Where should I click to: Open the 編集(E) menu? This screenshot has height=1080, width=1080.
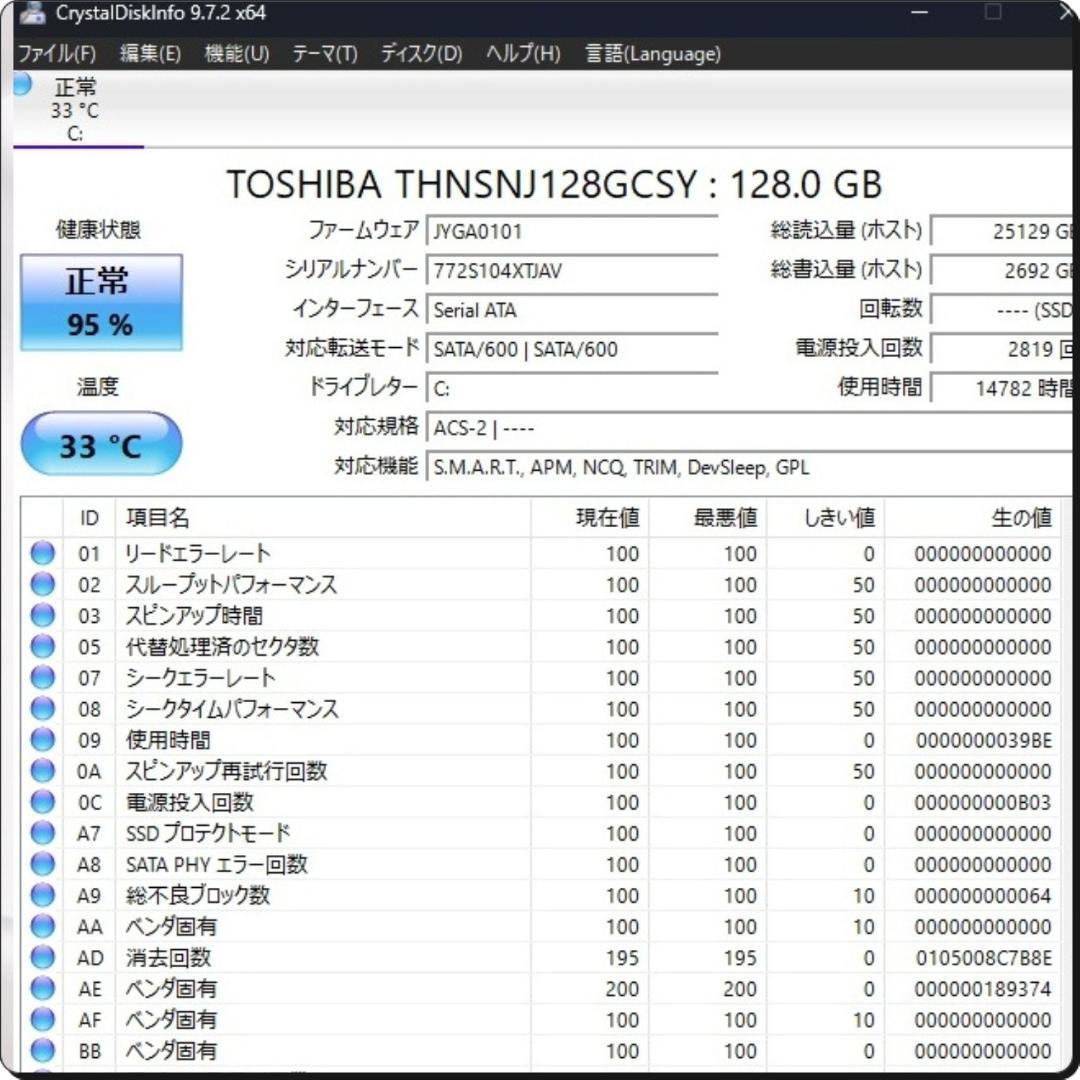click(x=150, y=54)
